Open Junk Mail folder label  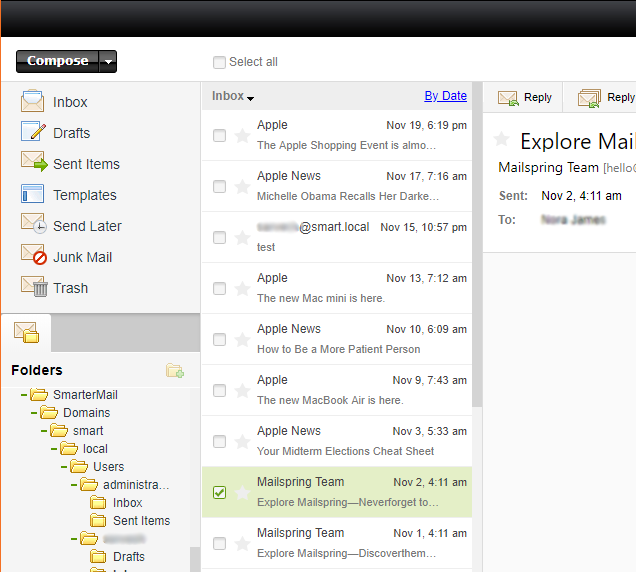(82, 257)
